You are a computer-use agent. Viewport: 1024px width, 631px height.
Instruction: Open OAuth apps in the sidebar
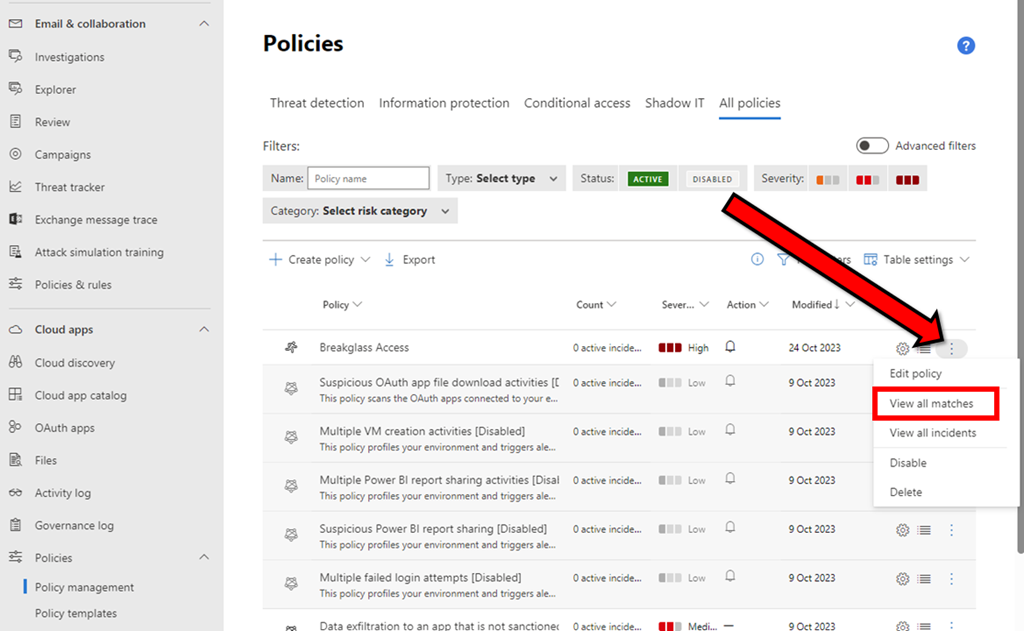(64, 428)
